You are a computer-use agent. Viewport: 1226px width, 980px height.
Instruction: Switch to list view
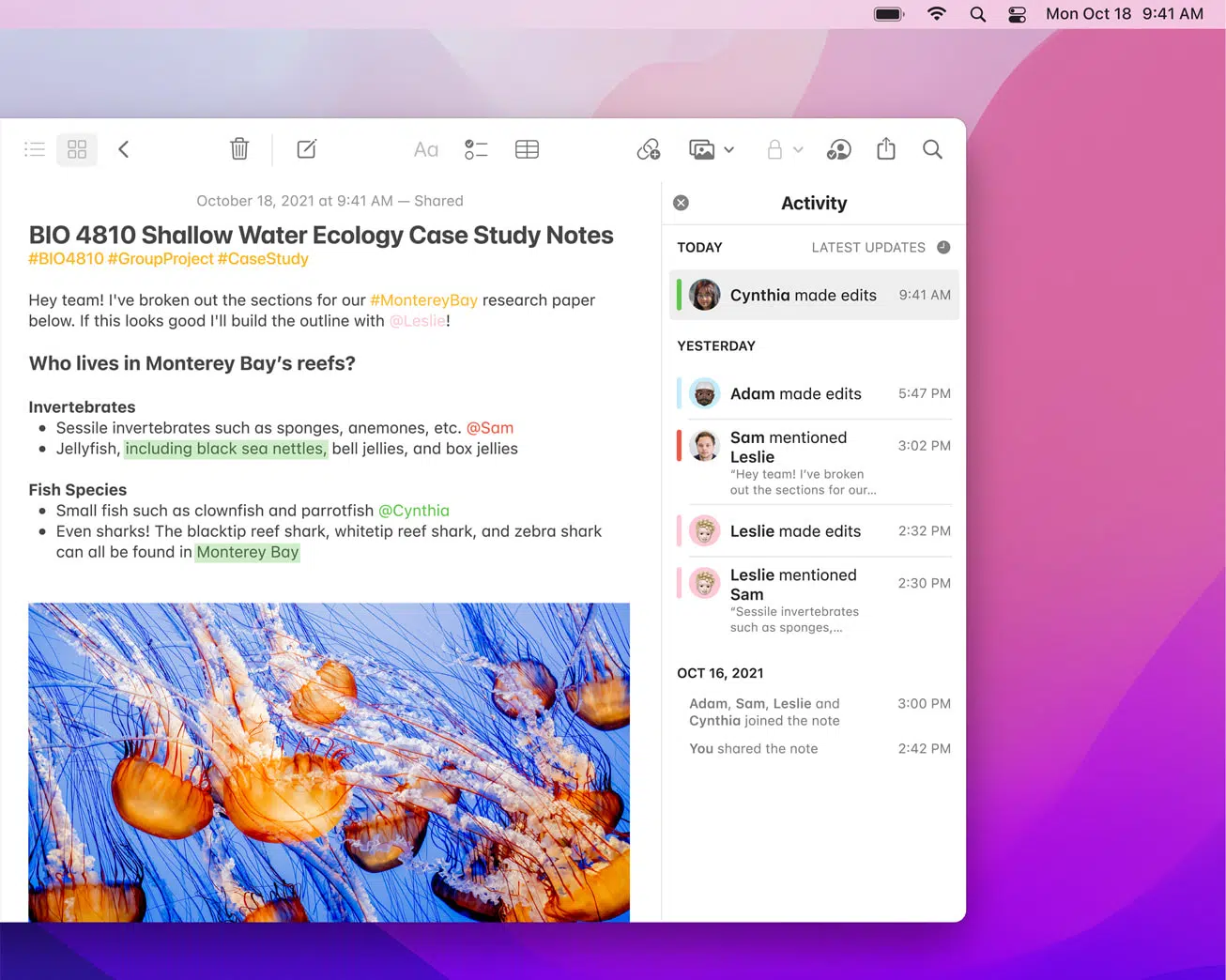pos(35,149)
